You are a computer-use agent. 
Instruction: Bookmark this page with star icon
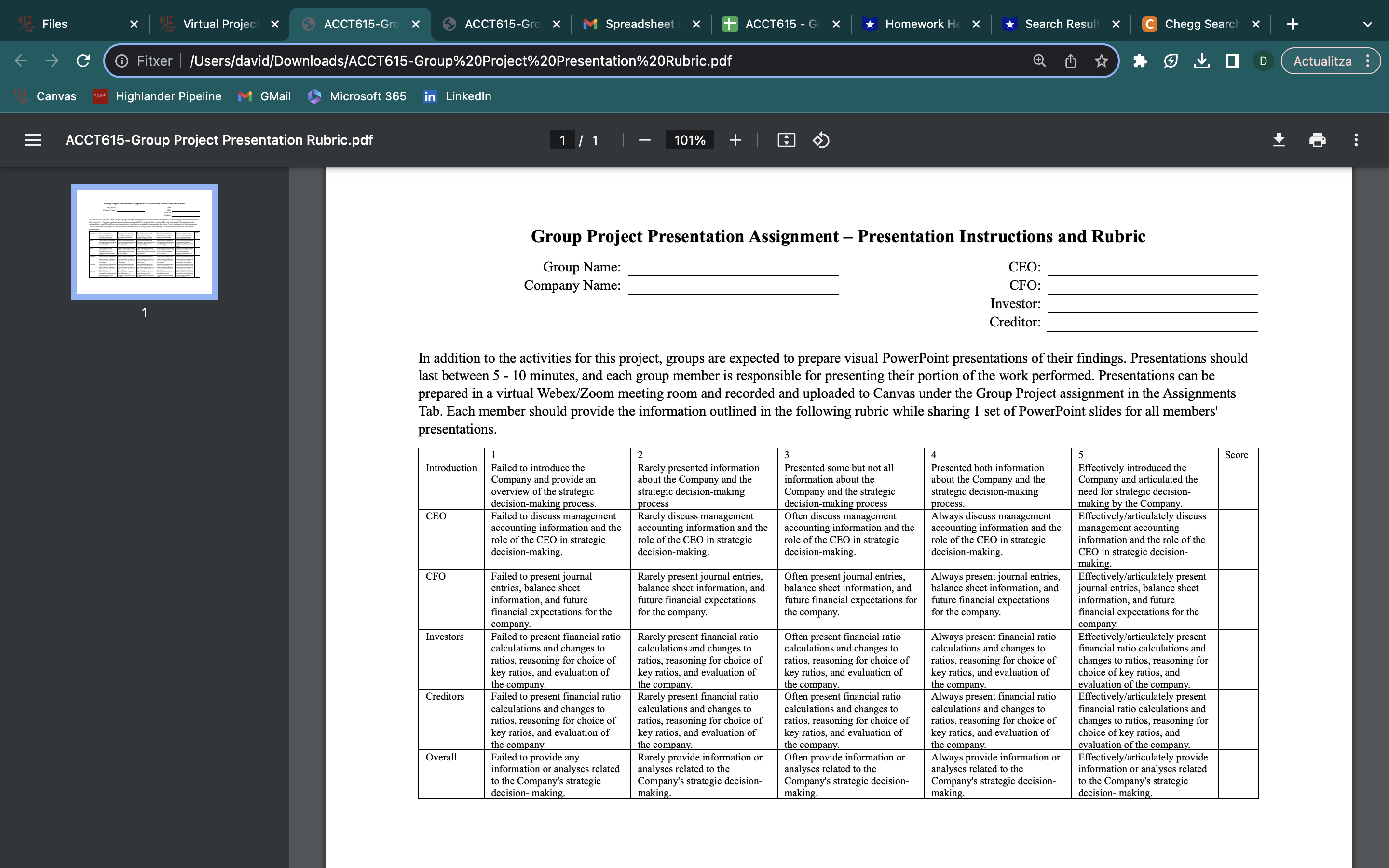point(1101,61)
